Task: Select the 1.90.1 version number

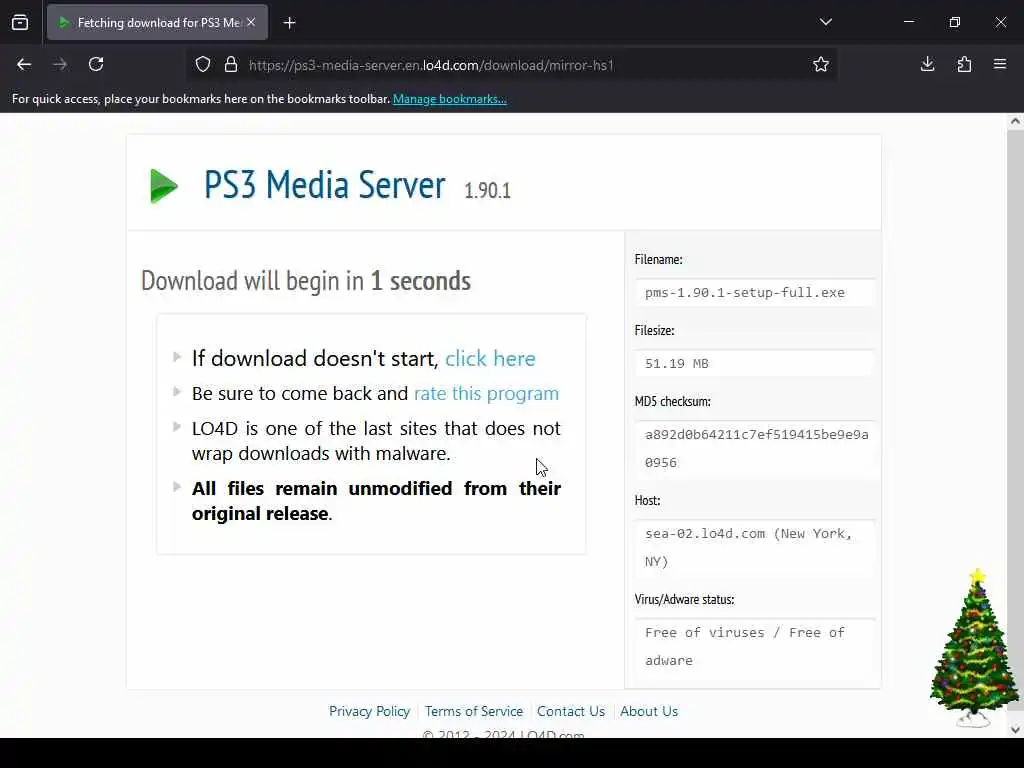Action: coord(487,191)
